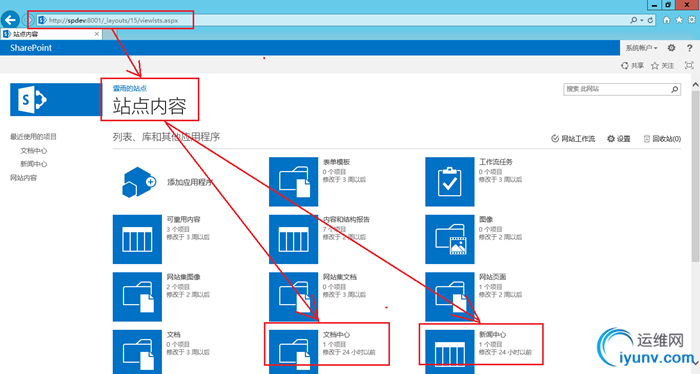Viewport: 700px width, 374px height.
Task: Click the SharePoint text in the suite bar
Action: [31, 48]
